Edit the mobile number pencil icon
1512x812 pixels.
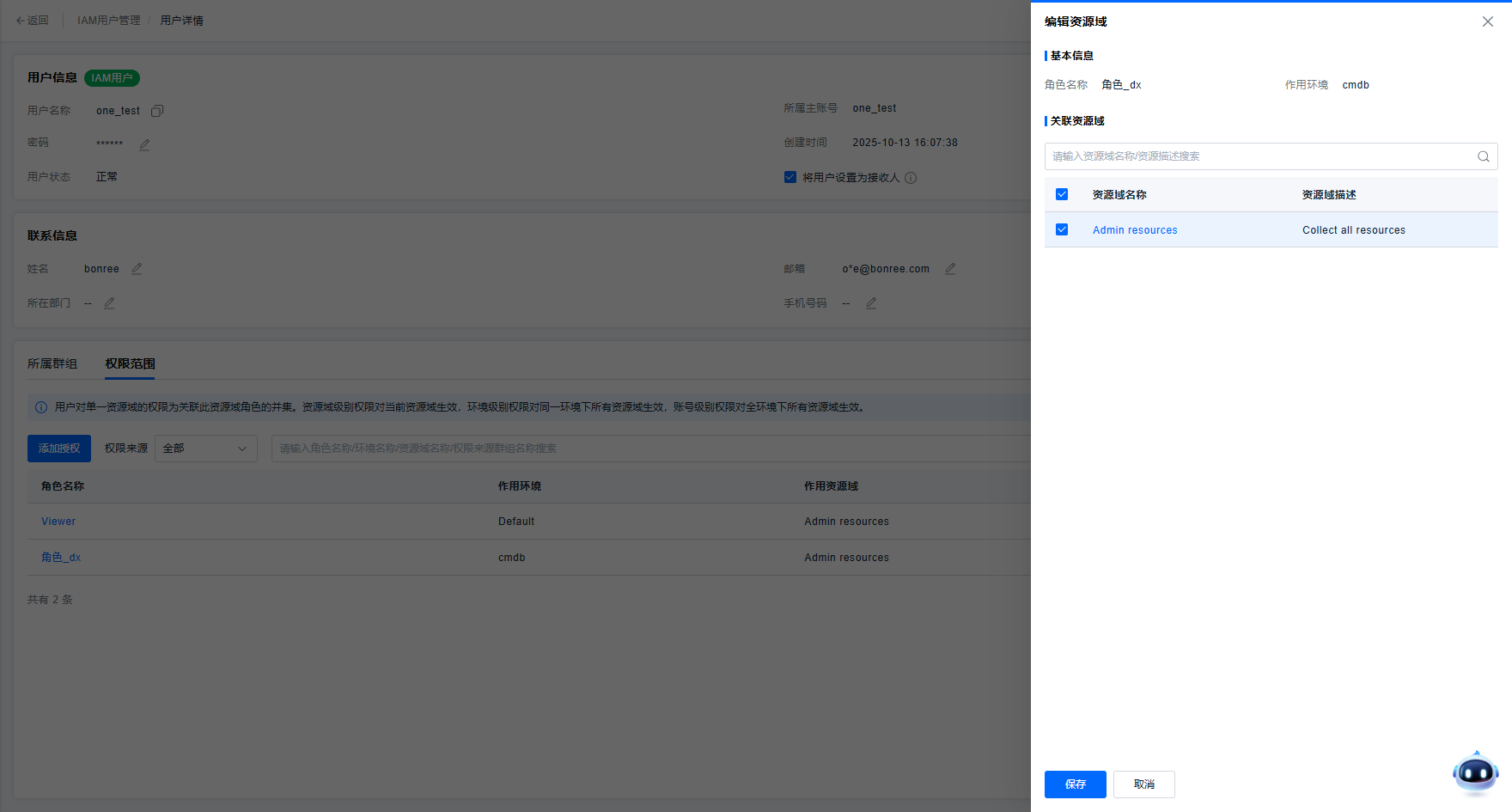[871, 303]
